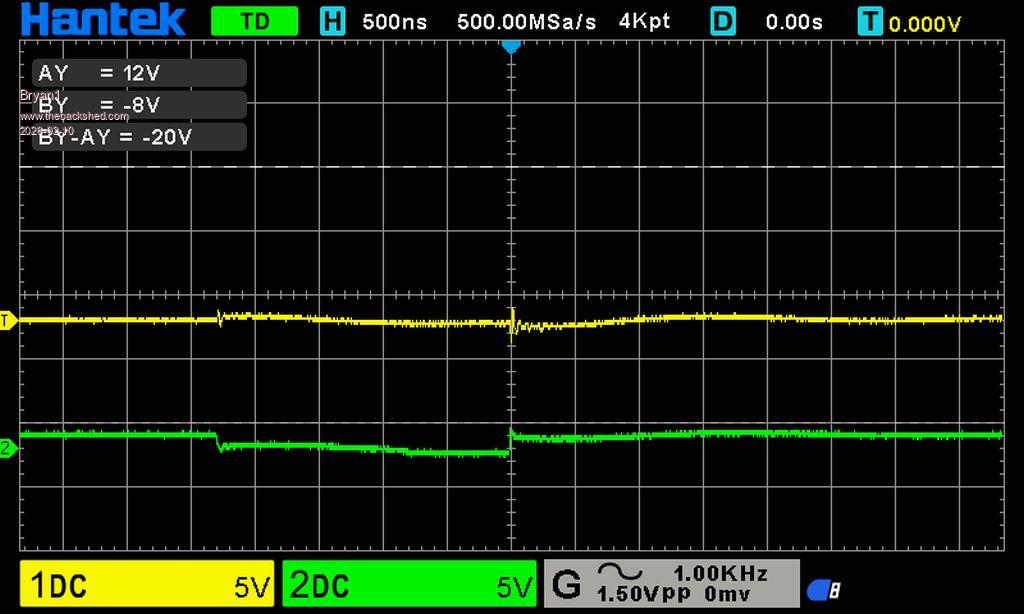
Task: Click the 0.000V trigger level value
Action: [925, 23]
